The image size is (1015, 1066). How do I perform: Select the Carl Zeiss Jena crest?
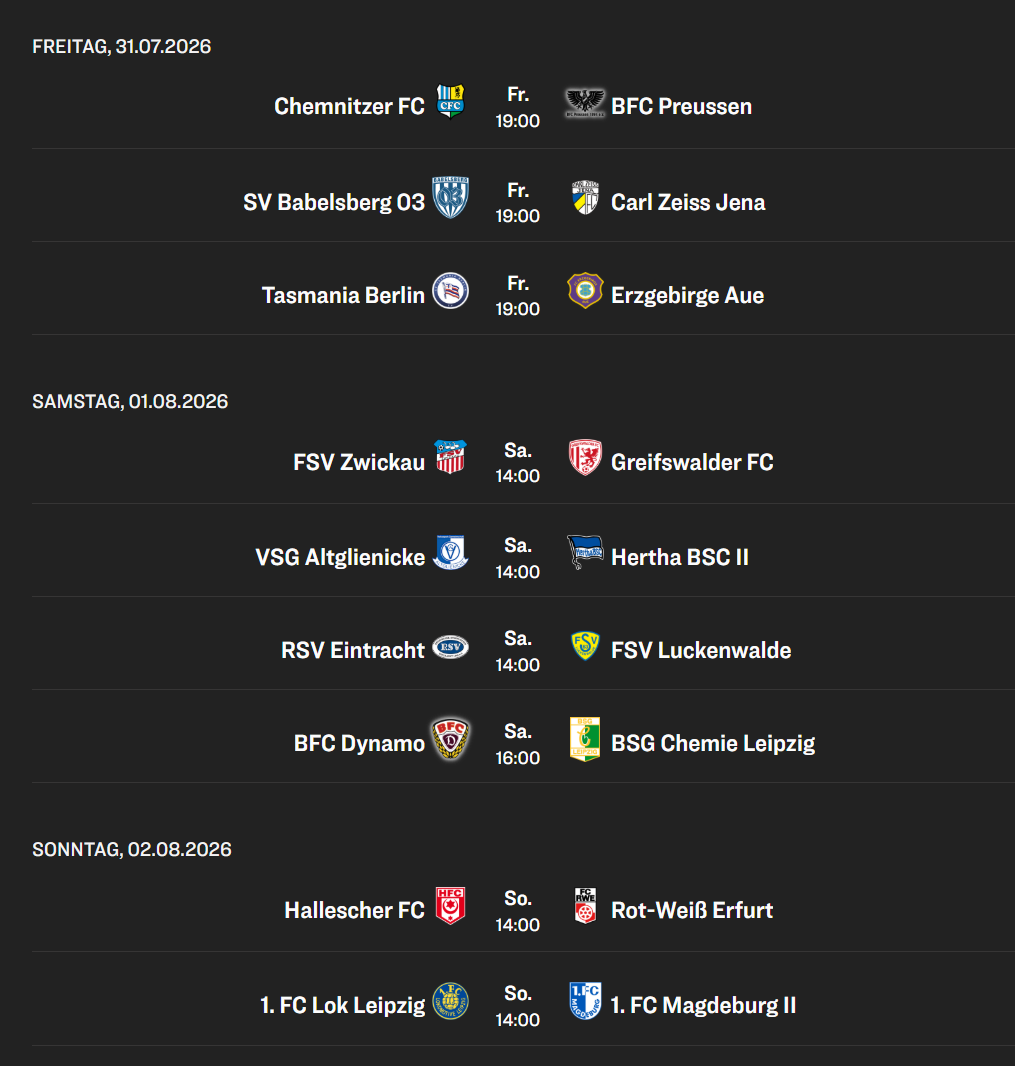point(585,197)
